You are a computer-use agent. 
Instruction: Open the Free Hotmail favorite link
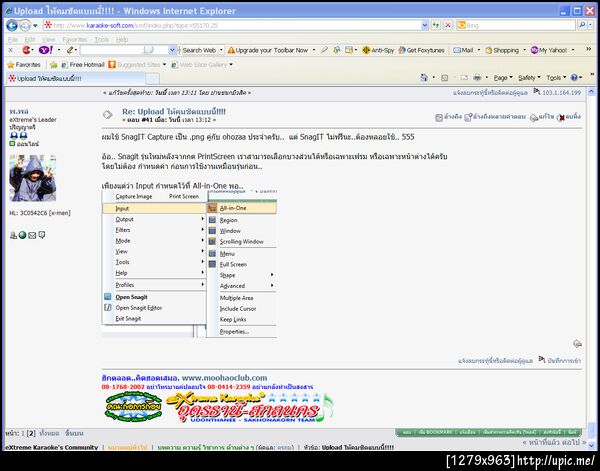point(83,65)
